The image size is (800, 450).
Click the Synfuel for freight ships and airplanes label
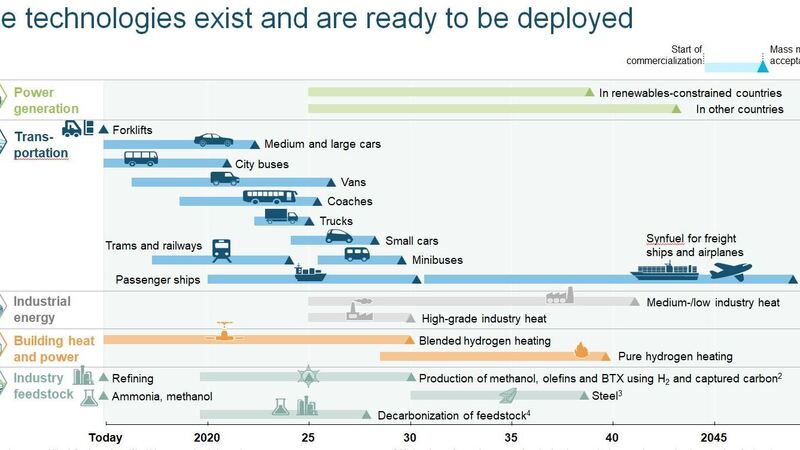tap(694, 245)
